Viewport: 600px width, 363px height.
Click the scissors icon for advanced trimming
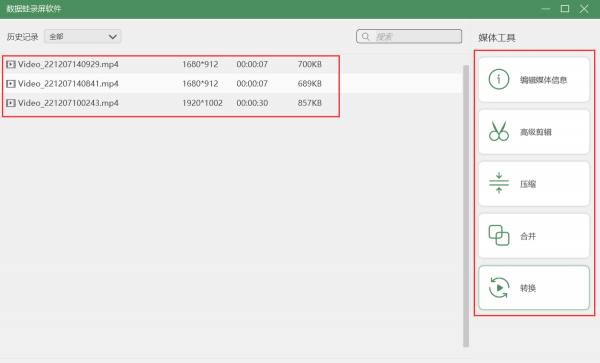click(499, 131)
